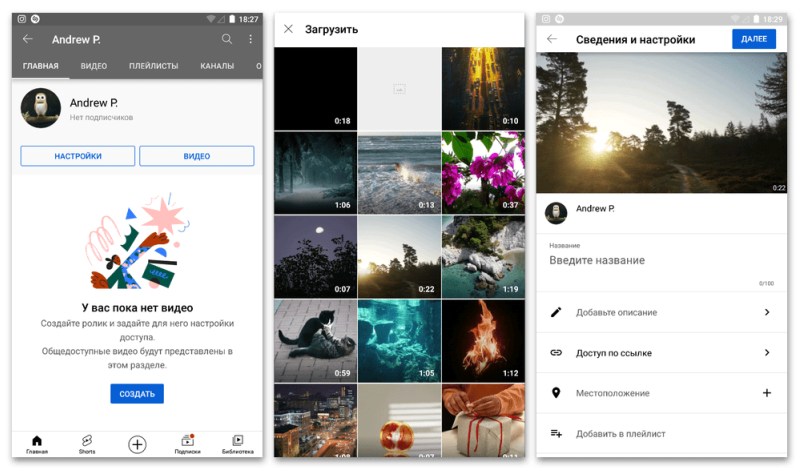
Task: Expand the Добавьте описание chevron
Action: [767, 312]
